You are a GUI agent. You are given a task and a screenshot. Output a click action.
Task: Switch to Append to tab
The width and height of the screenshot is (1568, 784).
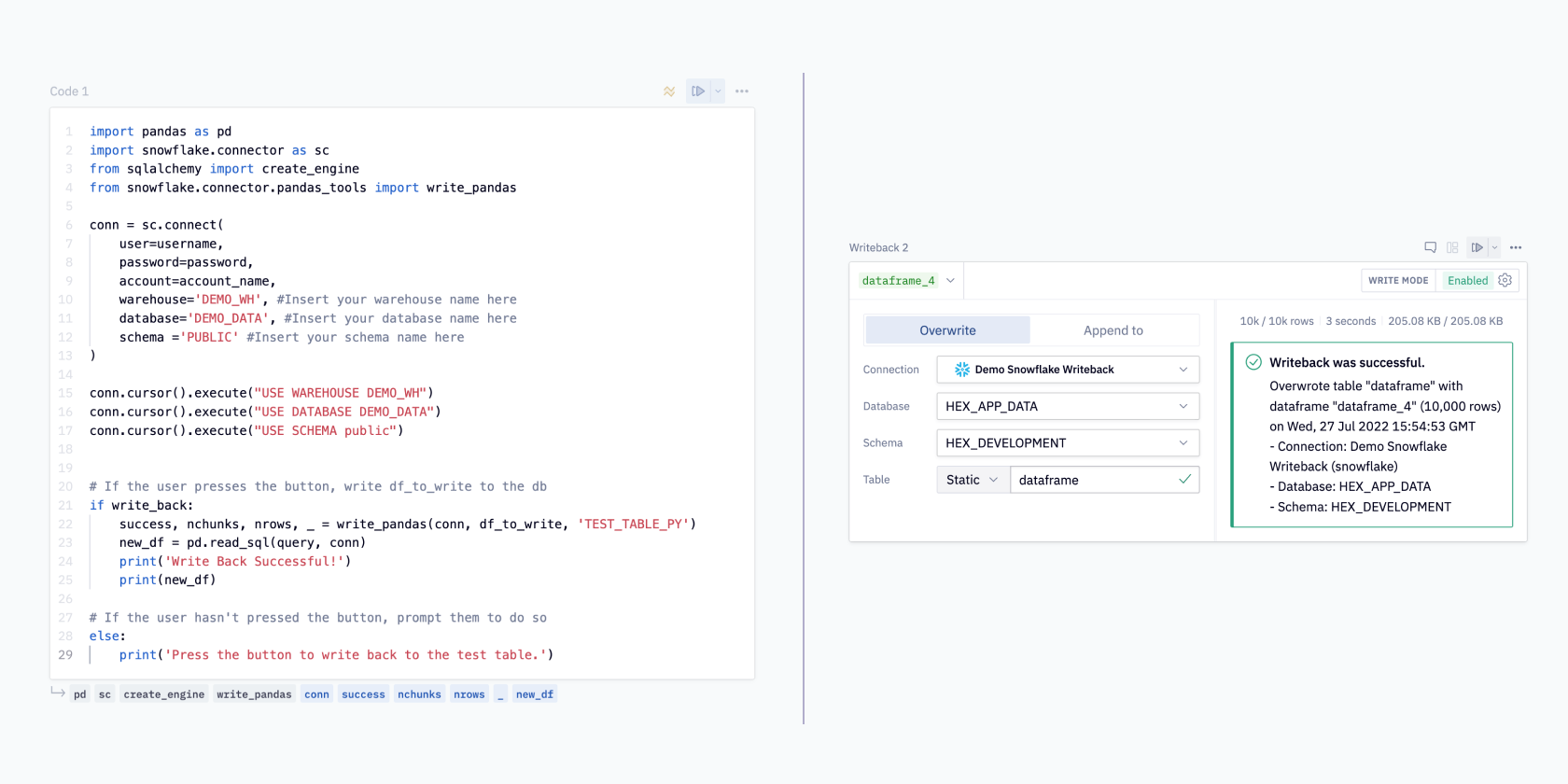(x=1113, y=330)
